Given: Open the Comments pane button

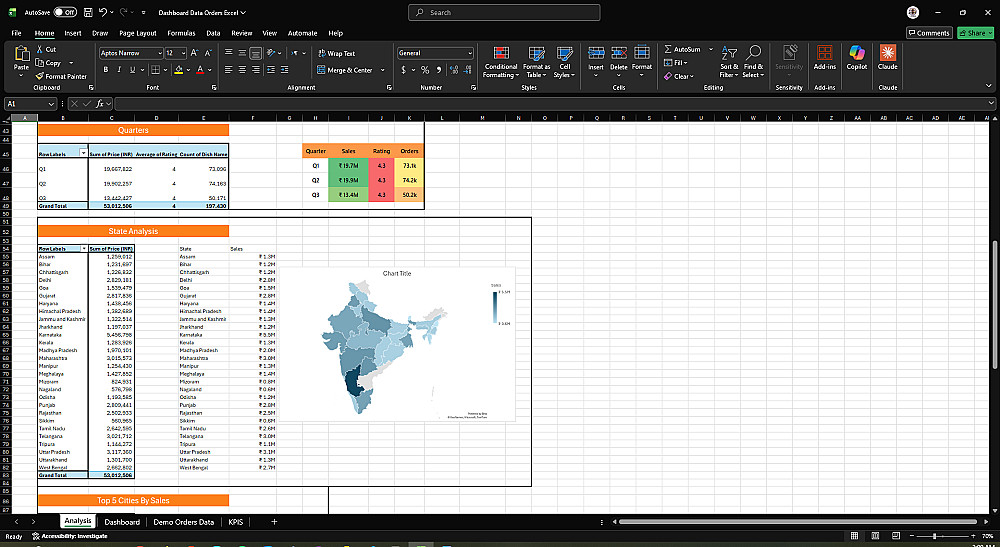Looking at the screenshot, I should tap(929, 33).
